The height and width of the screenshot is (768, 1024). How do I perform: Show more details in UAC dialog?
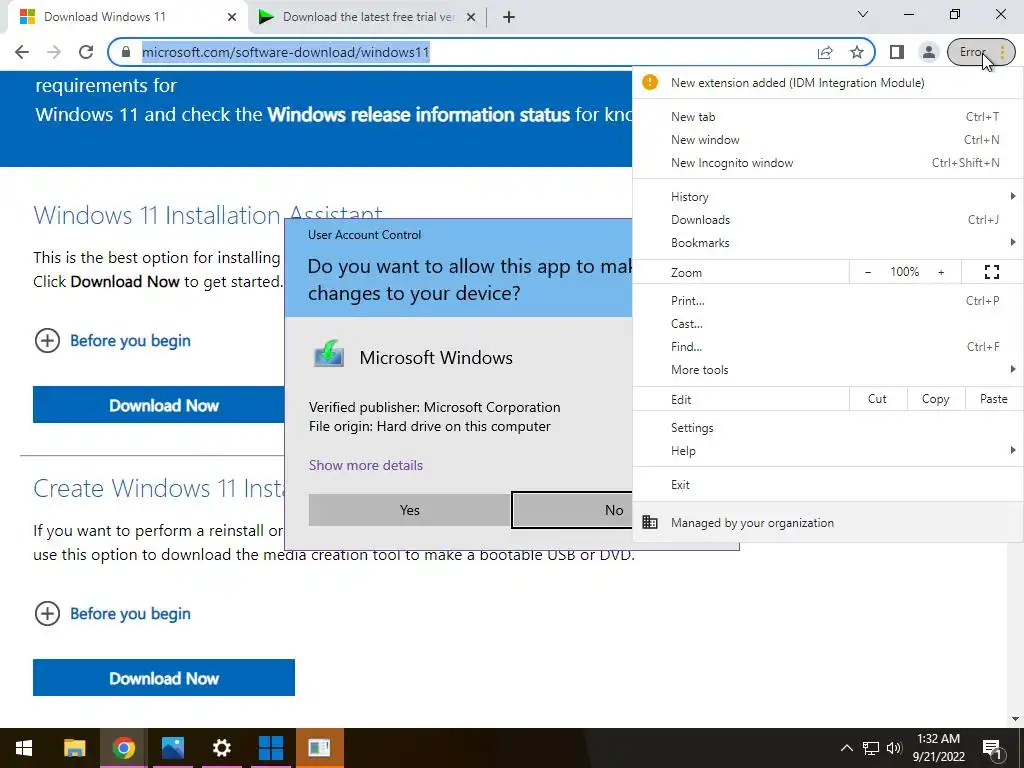[366, 465]
